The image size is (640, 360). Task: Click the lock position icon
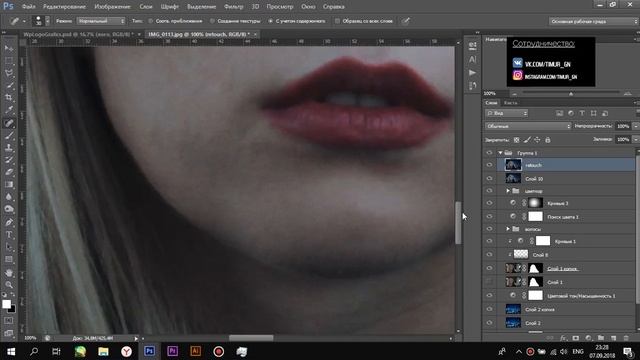pyautogui.click(x=537, y=140)
